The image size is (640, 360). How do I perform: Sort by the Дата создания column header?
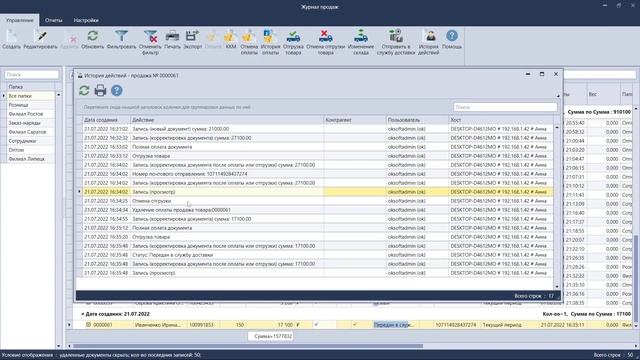pos(106,120)
